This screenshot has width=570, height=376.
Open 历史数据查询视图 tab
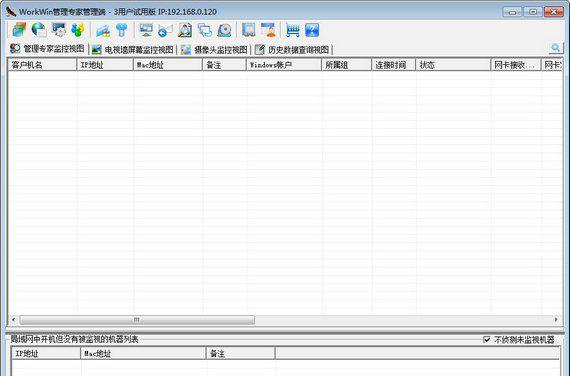[292, 49]
